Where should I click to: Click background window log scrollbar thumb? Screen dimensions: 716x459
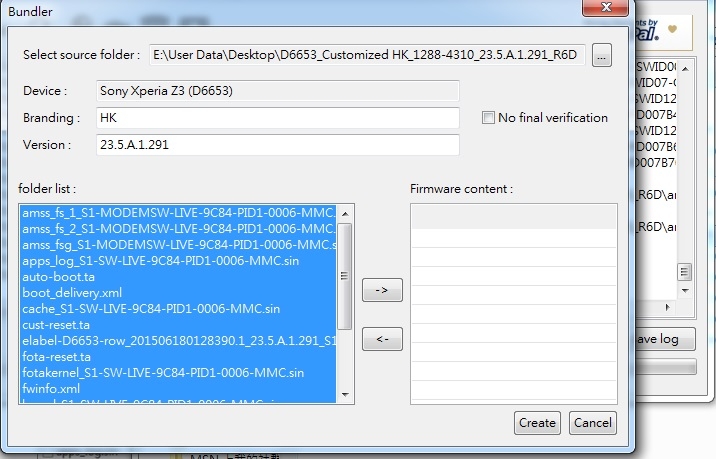(x=684, y=272)
